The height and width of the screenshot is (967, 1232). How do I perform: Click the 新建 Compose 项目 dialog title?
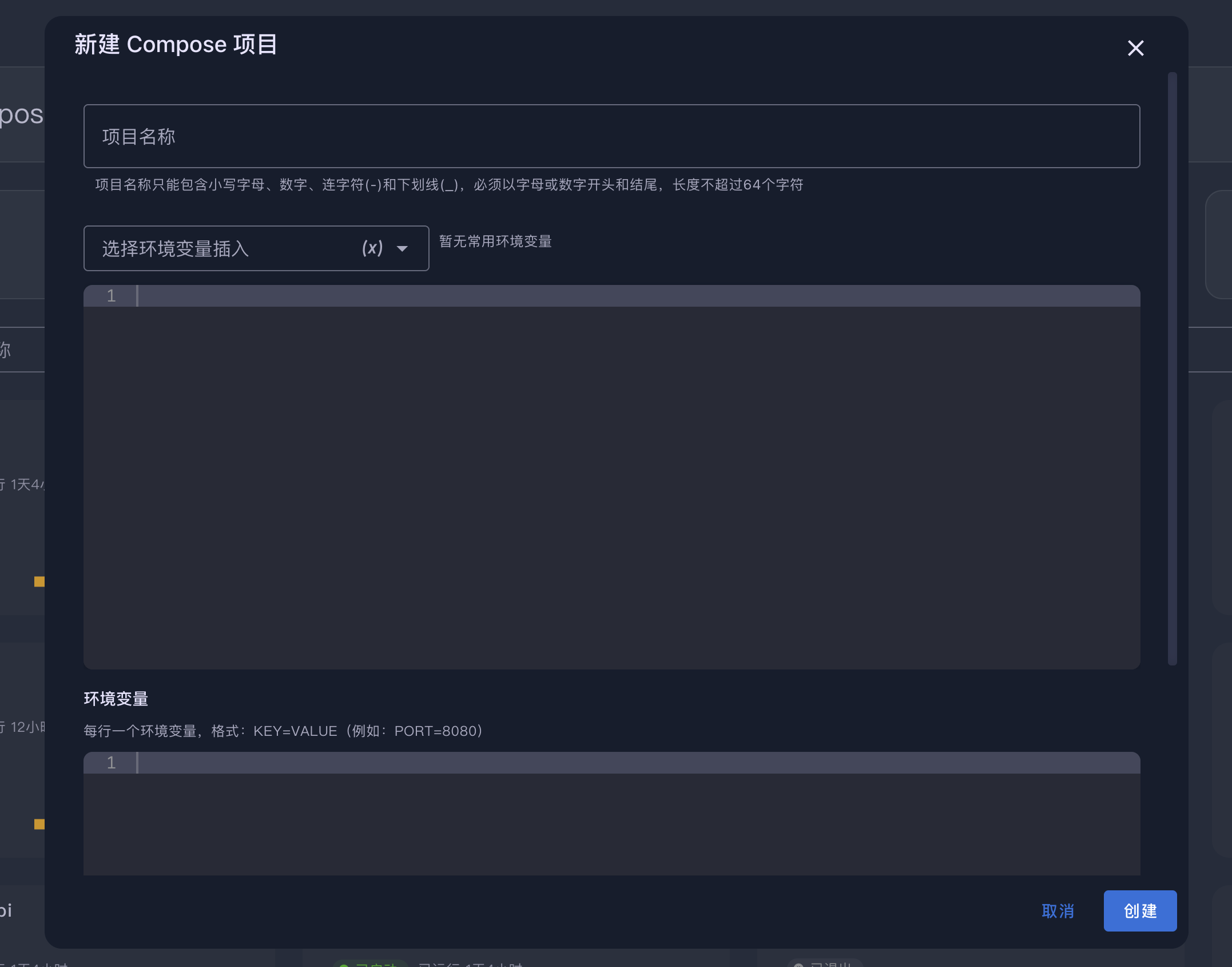[x=176, y=45]
